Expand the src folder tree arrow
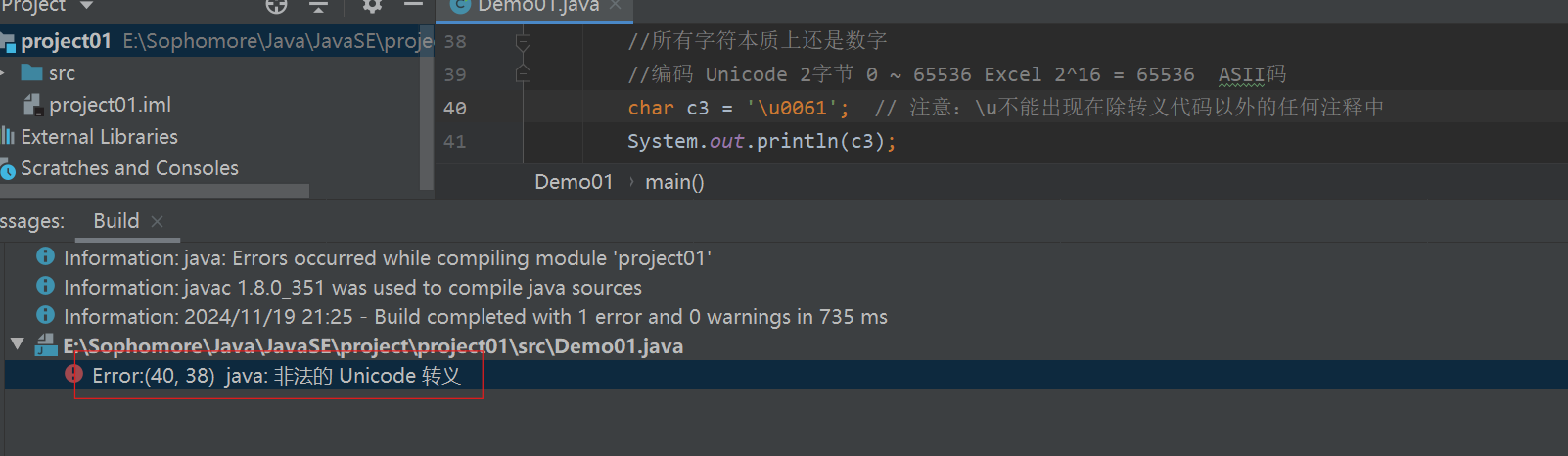 click(3, 73)
